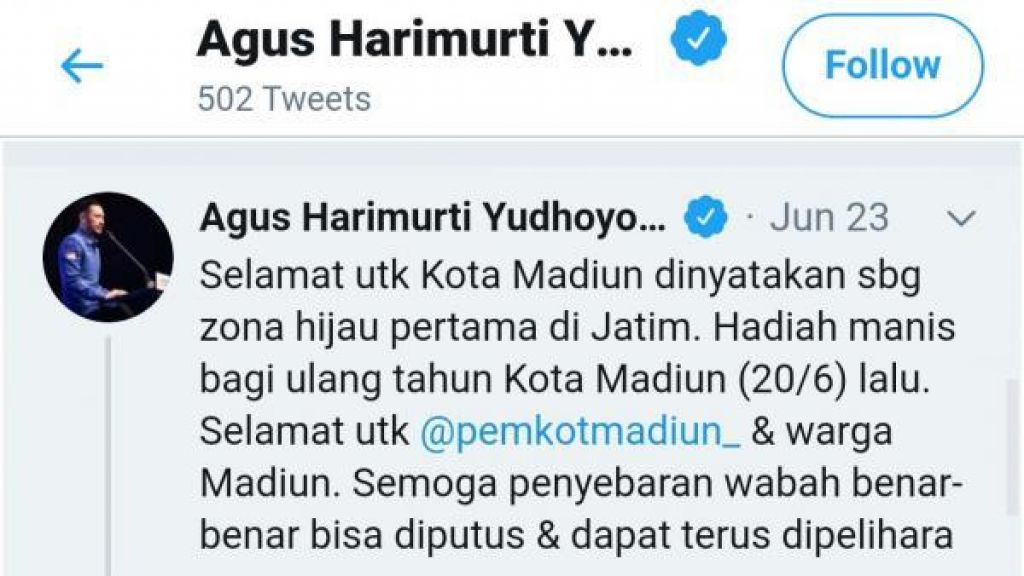
Task: Click the text 'benar bisa diputus'
Action: click(x=362, y=536)
